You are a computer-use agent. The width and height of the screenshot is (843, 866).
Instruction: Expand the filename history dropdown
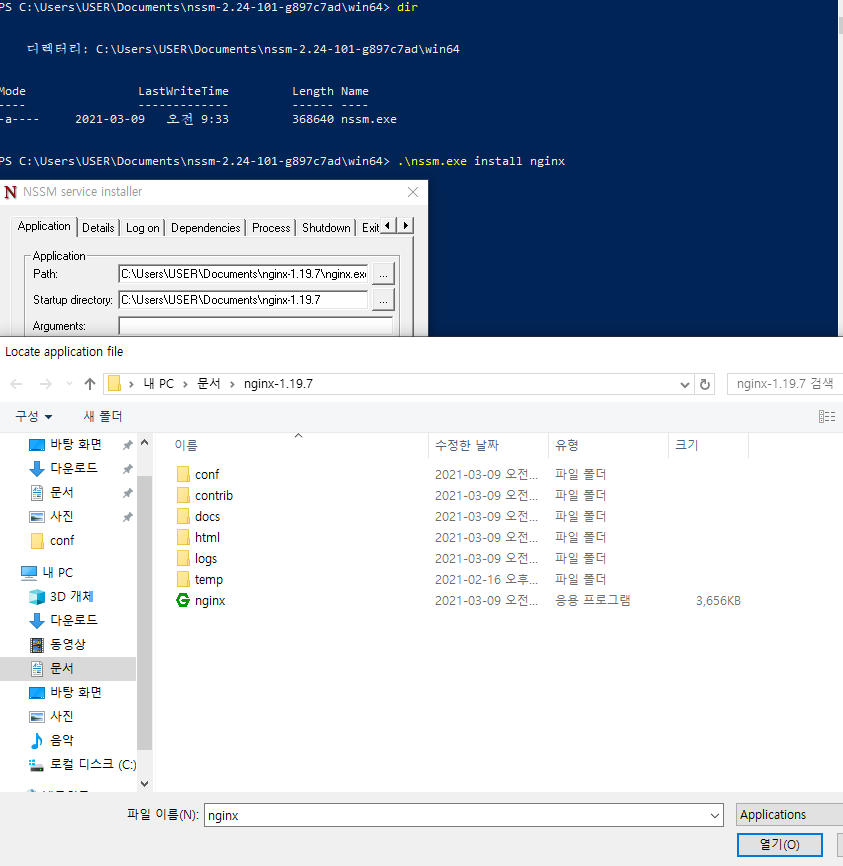tap(715, 815)
